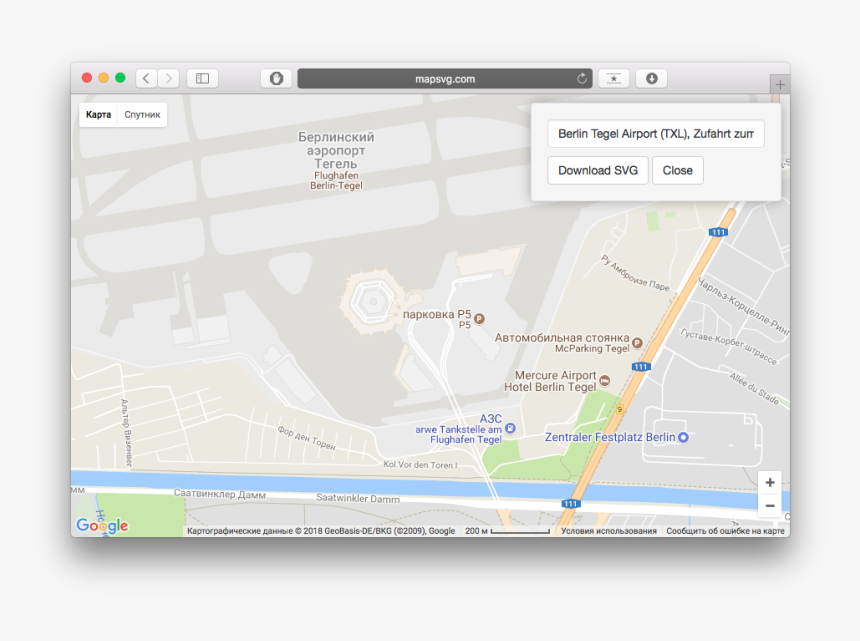Select the Zentraler Festplatz Berlin marker
The height and width of the screenshot is (641, 860).
coord(683,438)
